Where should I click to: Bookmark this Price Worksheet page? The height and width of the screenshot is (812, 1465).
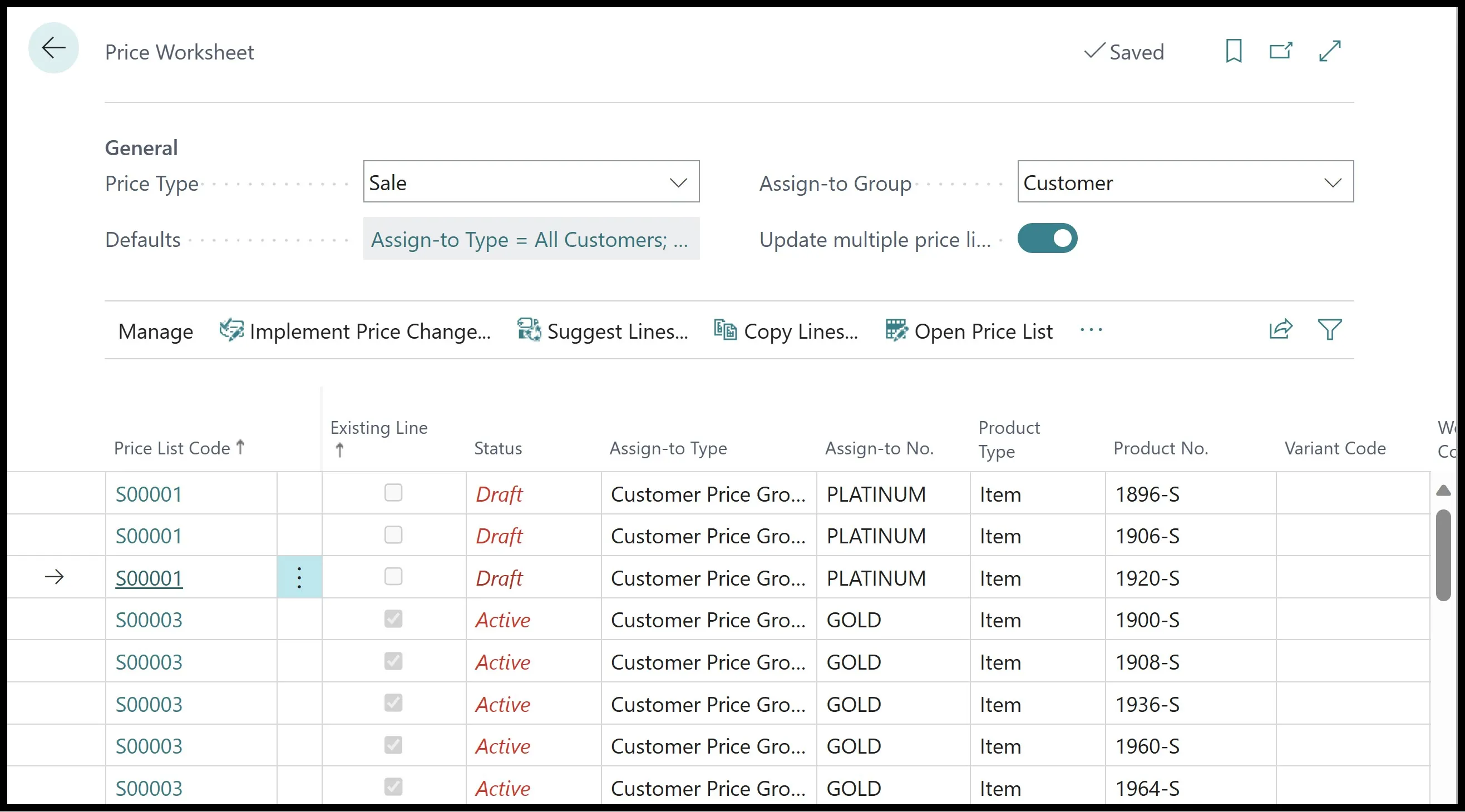(x=1234, y=51)
